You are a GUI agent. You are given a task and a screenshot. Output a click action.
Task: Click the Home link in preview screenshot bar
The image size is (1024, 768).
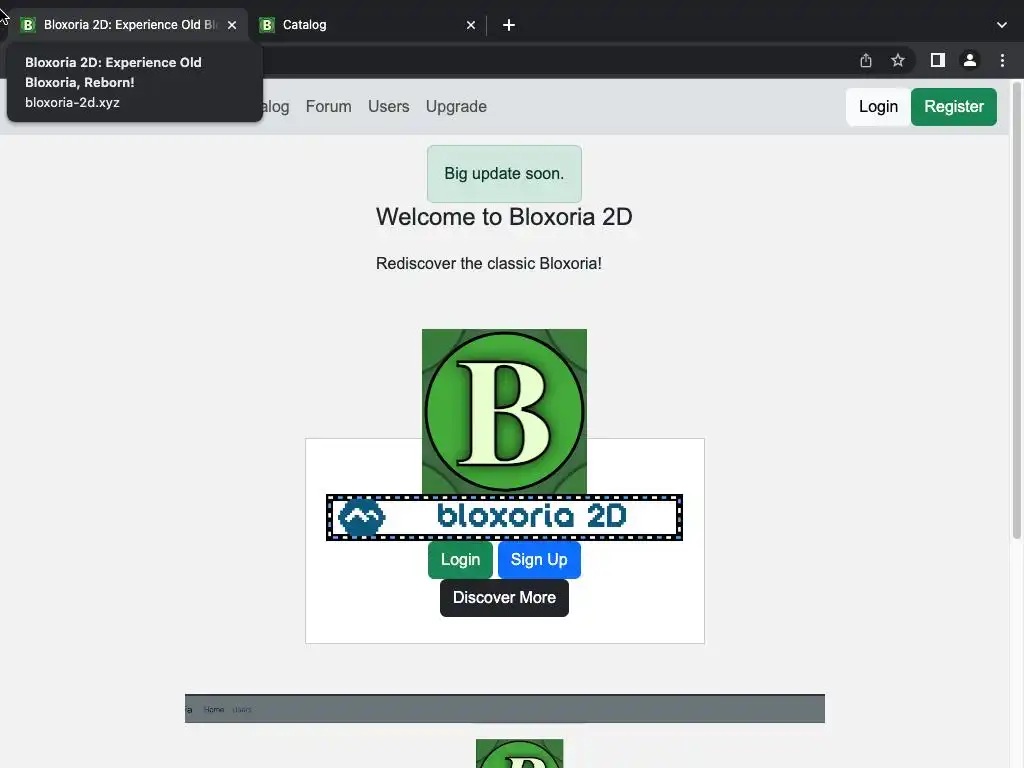[x=214, y=709]
